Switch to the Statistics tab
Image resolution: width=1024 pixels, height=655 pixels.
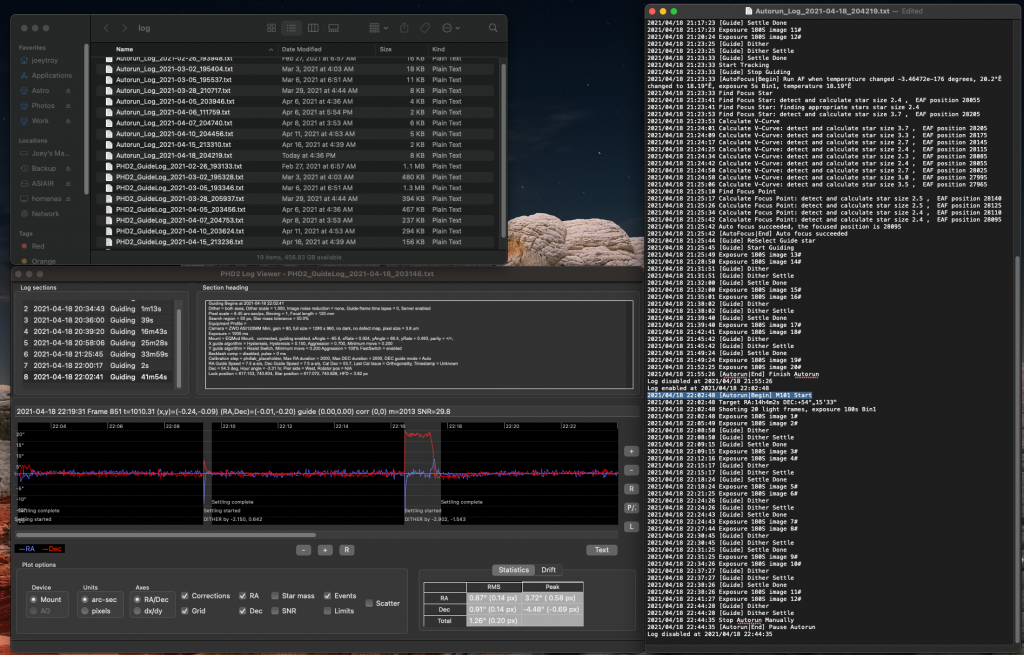pyautogui.click(x=513, y=570)
